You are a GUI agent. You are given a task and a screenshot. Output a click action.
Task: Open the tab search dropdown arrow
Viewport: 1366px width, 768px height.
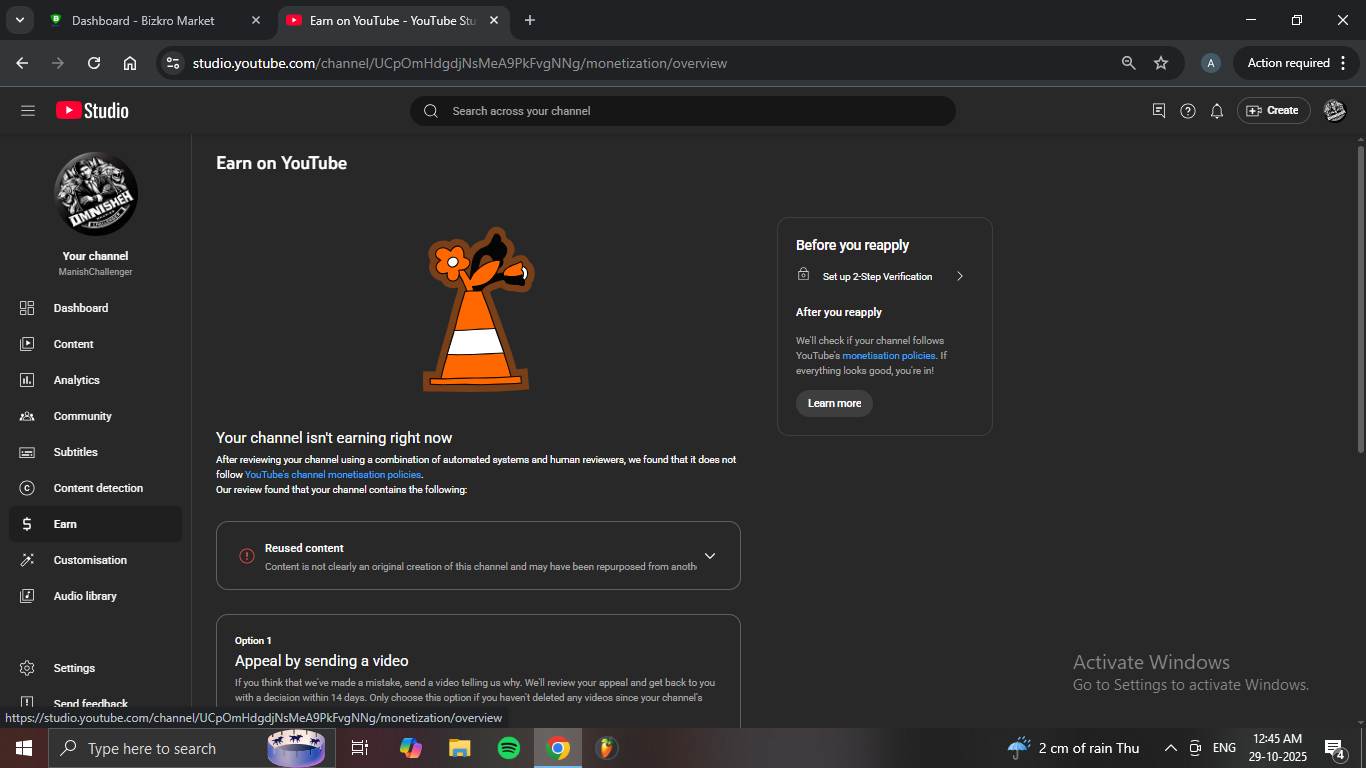coord(19,20)
